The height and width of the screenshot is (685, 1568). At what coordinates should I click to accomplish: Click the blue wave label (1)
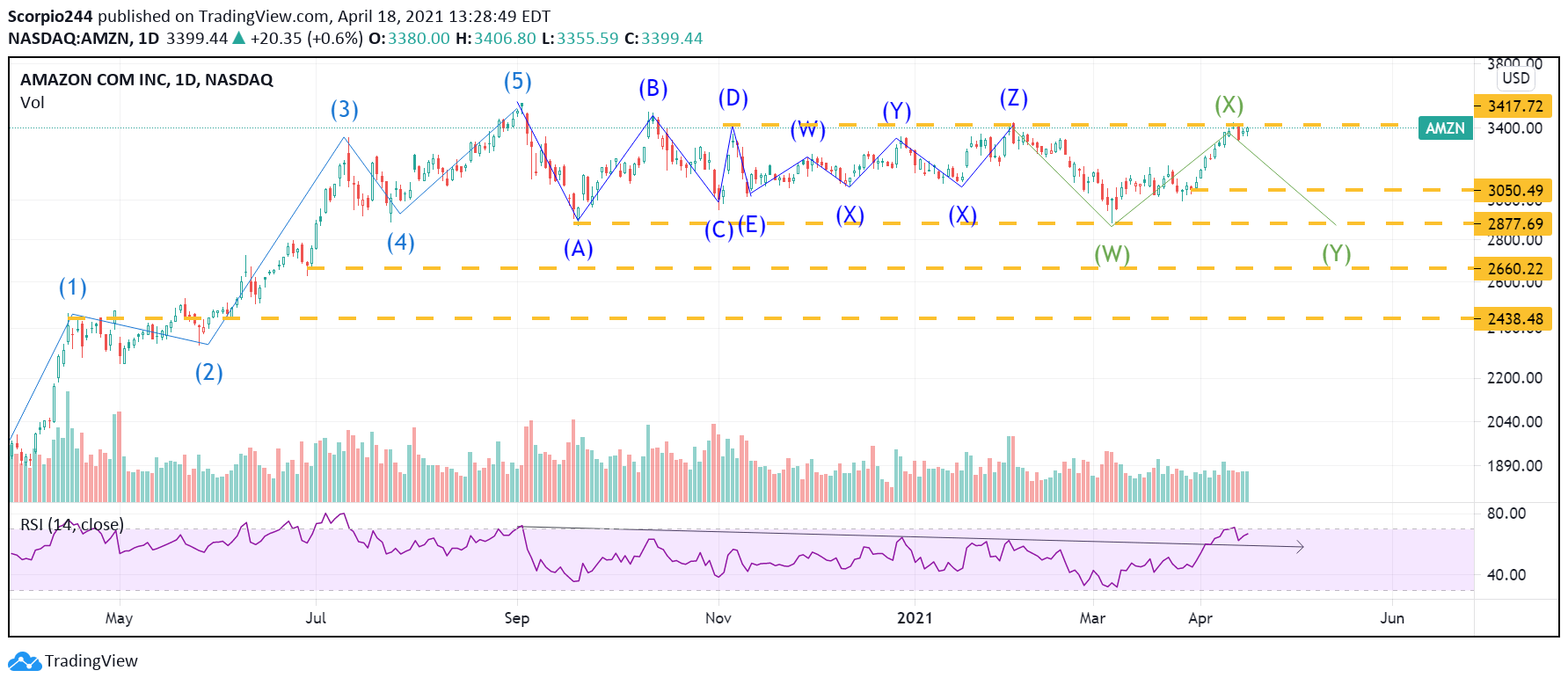point(73,288)
